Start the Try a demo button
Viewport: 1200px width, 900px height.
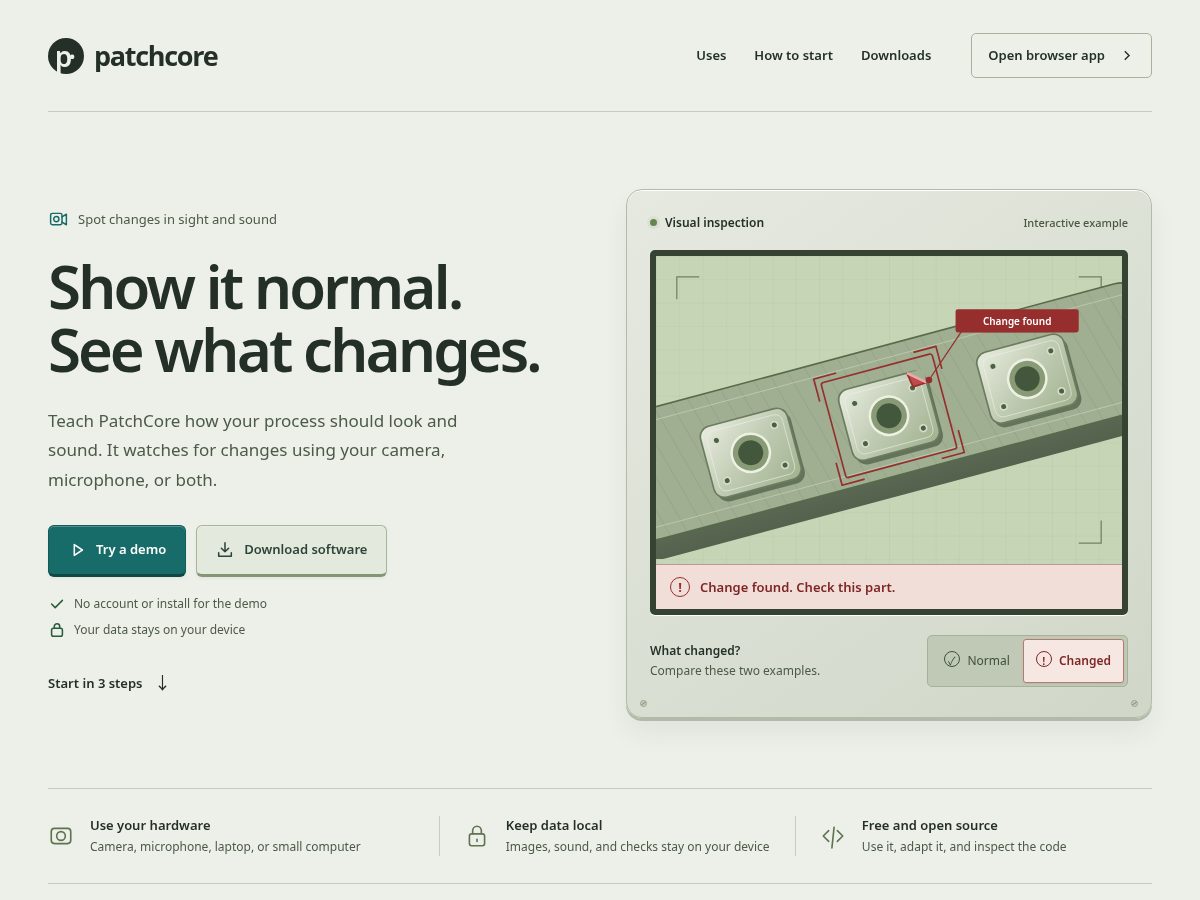117,550
